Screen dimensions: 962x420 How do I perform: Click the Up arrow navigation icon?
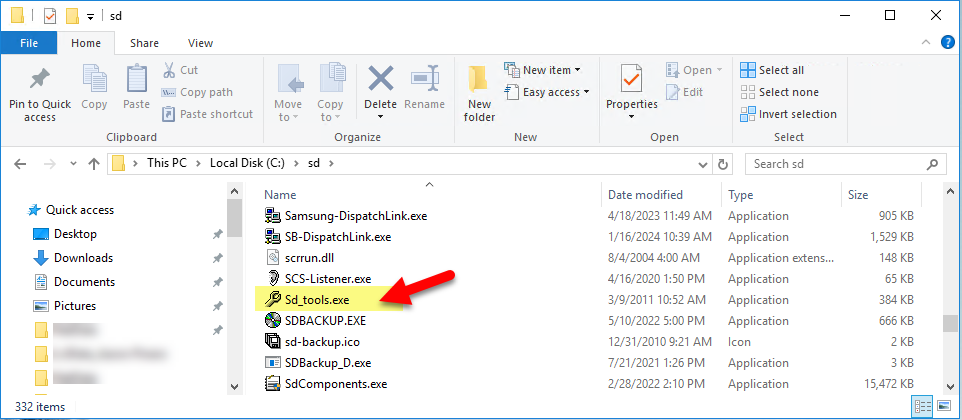[93, 163]
